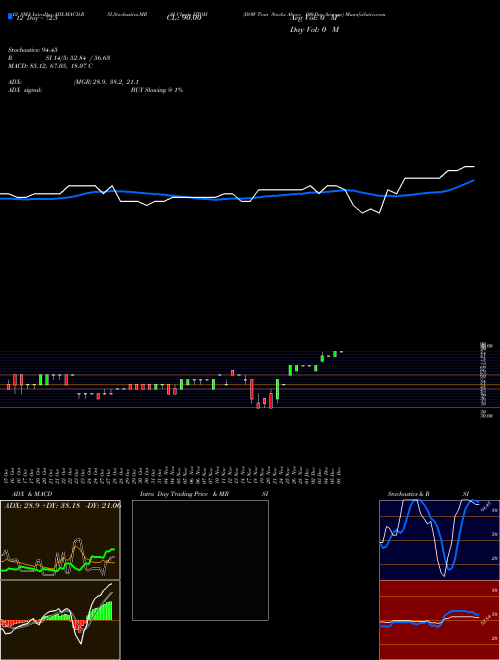The image size is (500, 660).
Task: Click the 'Stochastics & R' panel title
Action: [408, 494]
